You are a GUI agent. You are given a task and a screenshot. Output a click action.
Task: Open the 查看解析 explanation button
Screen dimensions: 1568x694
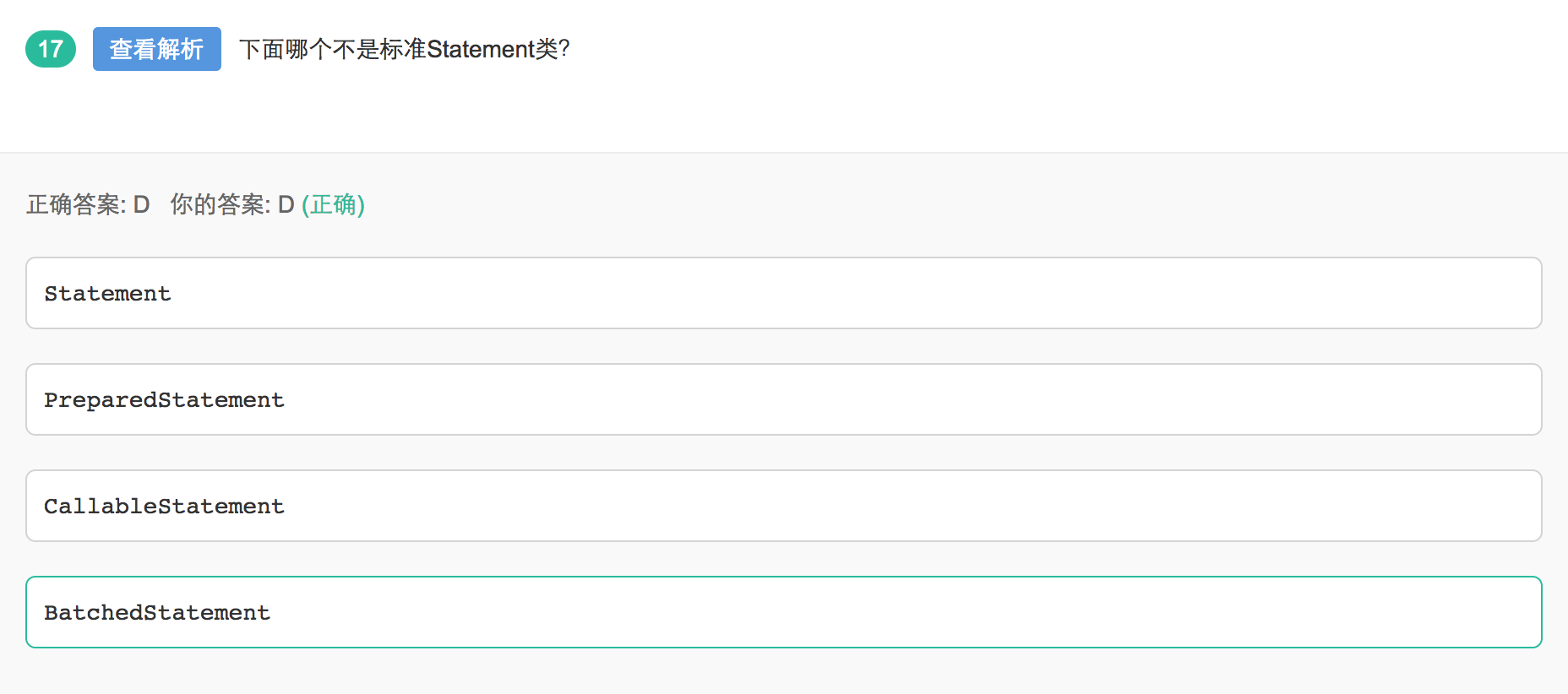pos(157,49)
